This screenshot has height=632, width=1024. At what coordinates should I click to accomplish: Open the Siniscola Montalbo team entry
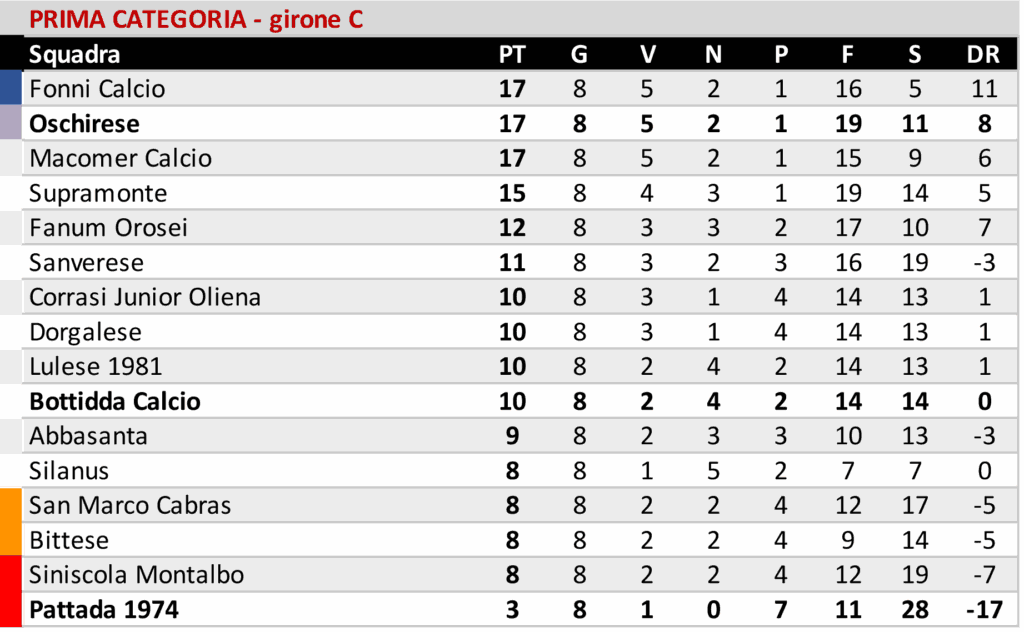(x=137, y=575)
